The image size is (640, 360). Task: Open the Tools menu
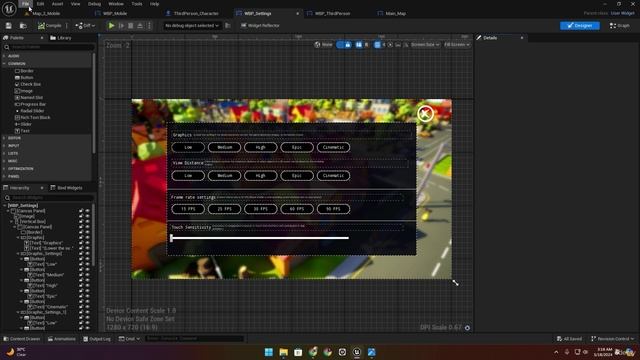pos(137,4)
